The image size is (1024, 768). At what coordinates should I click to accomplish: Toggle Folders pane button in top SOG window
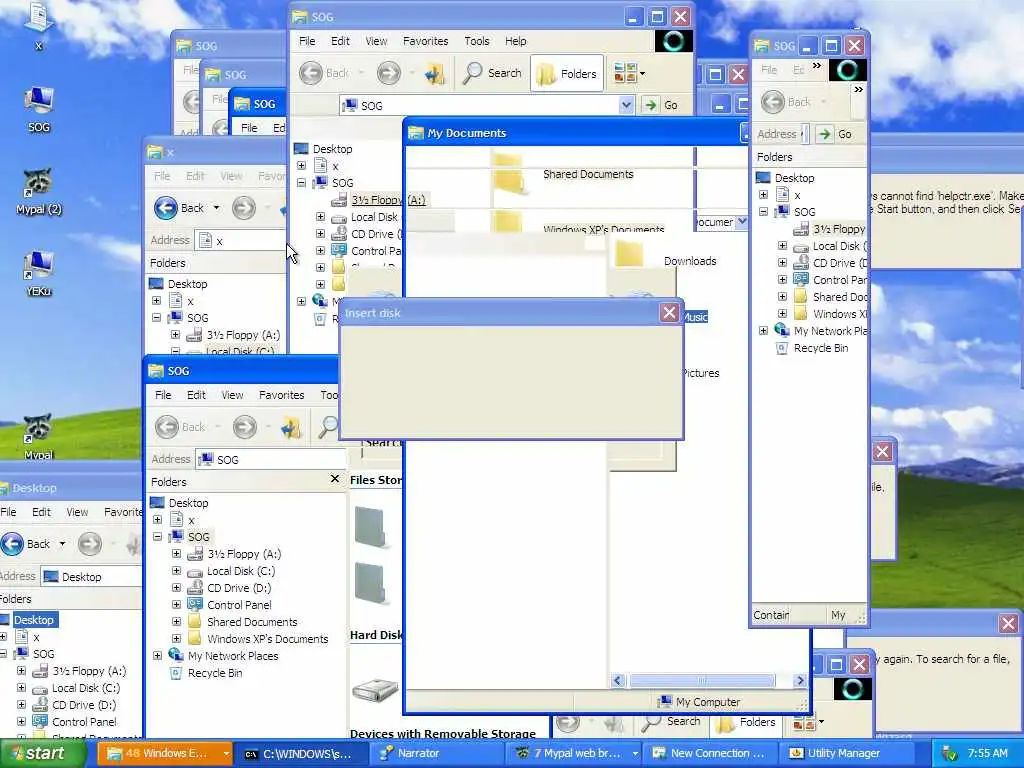point(566,73)
